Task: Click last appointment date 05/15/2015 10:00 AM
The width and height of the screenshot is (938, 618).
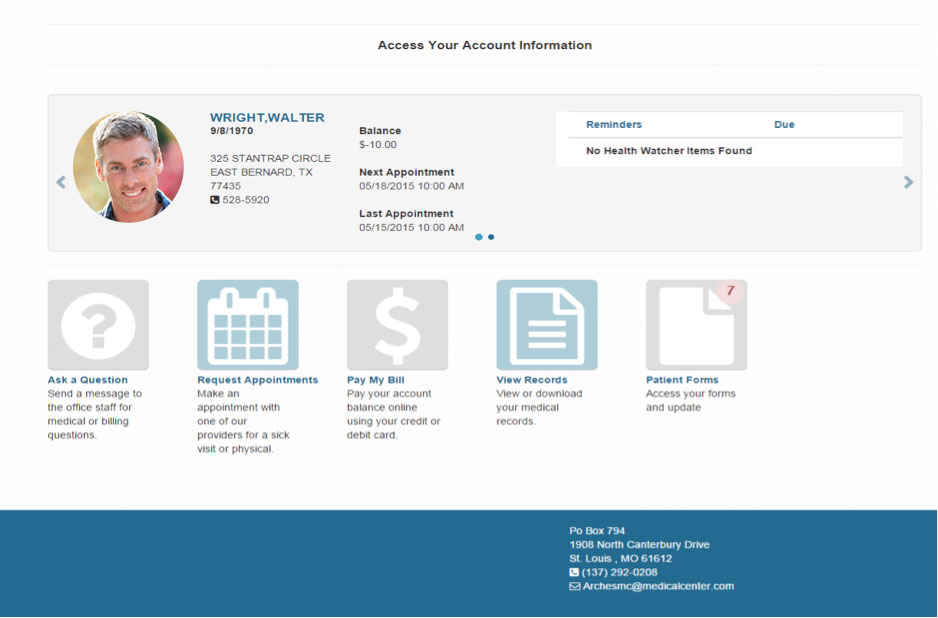Action: tap(412, 227)
